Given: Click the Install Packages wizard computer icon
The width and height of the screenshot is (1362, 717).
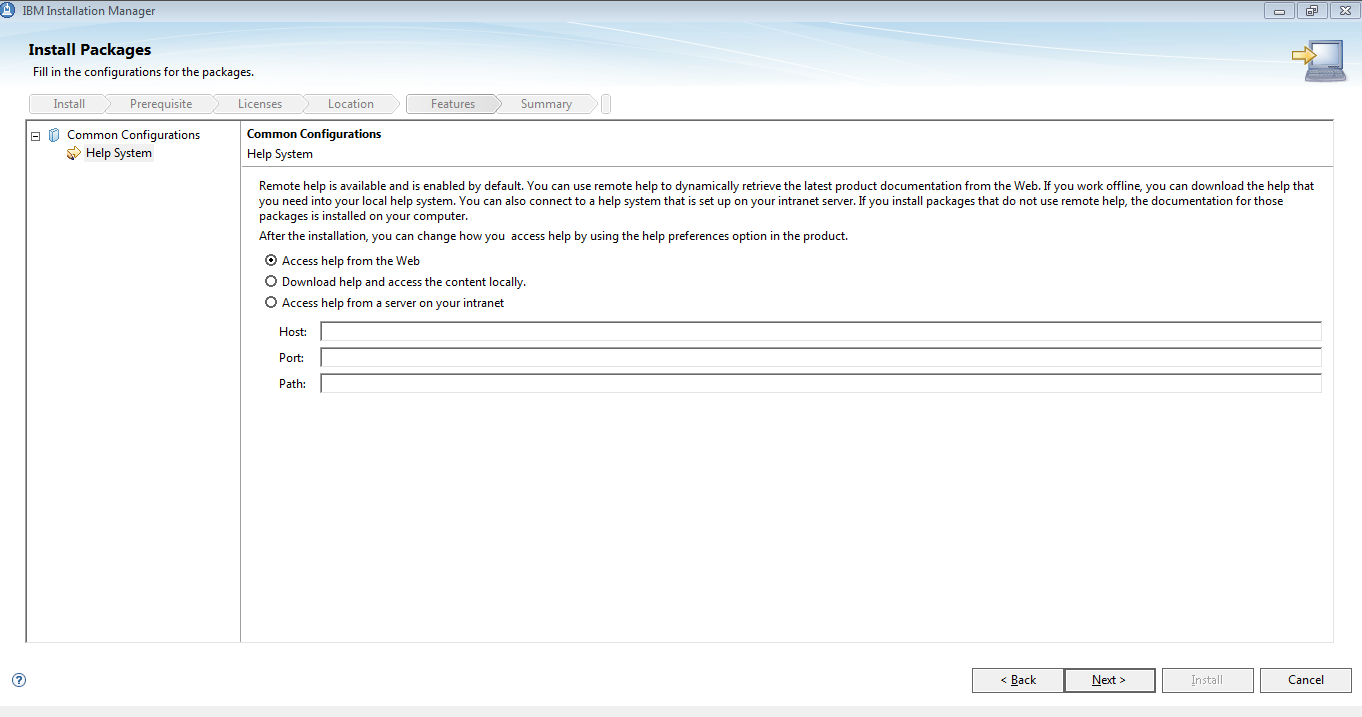Looking at the screenshot, I should (x=1319, y=62).
